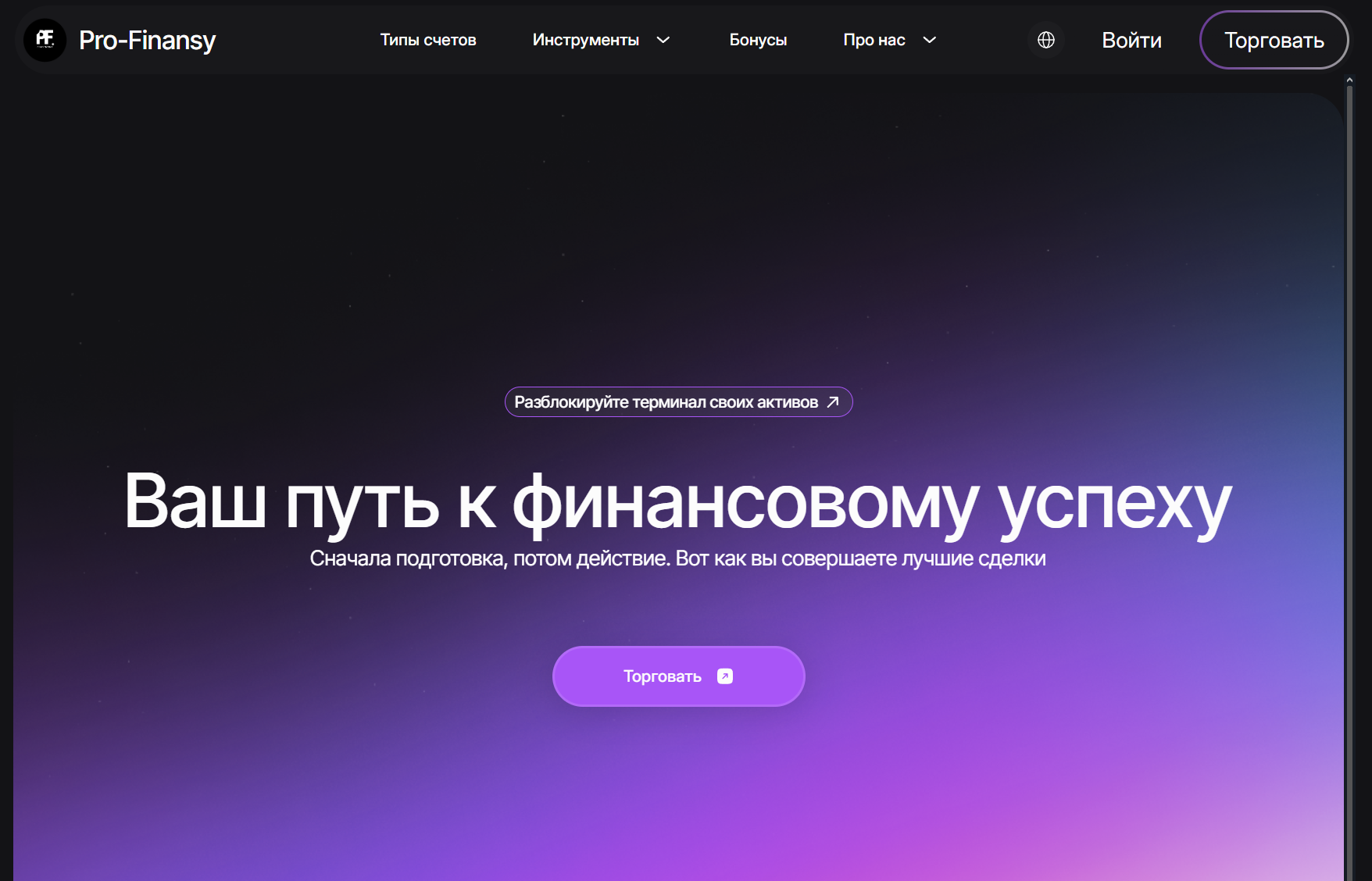Click the arrow icon inside the terminal unlock pill
The image size is (1372, 881).
(x=833, y=402)
